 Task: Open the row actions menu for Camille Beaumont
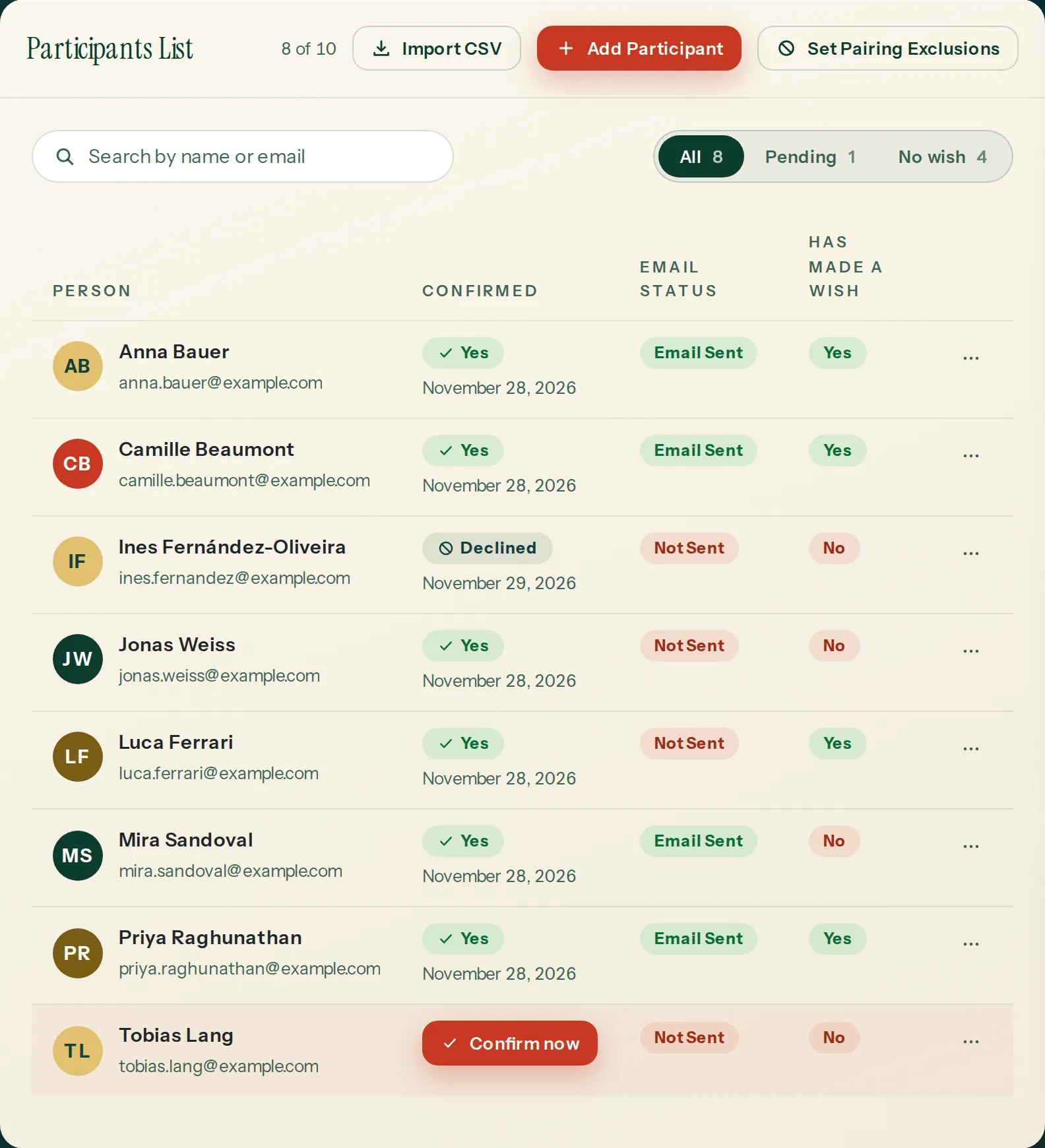coord(970,455)
